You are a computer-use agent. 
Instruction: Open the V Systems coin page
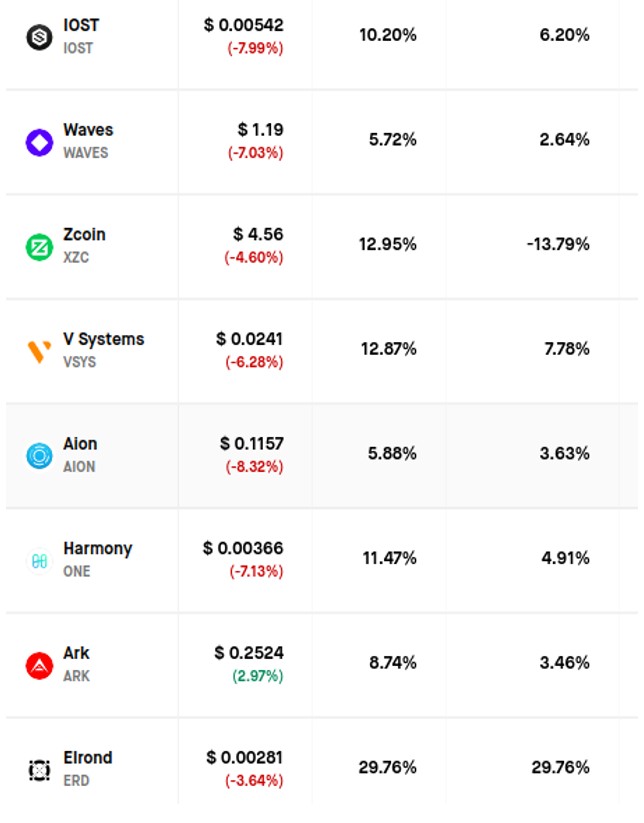click(103, 339)
